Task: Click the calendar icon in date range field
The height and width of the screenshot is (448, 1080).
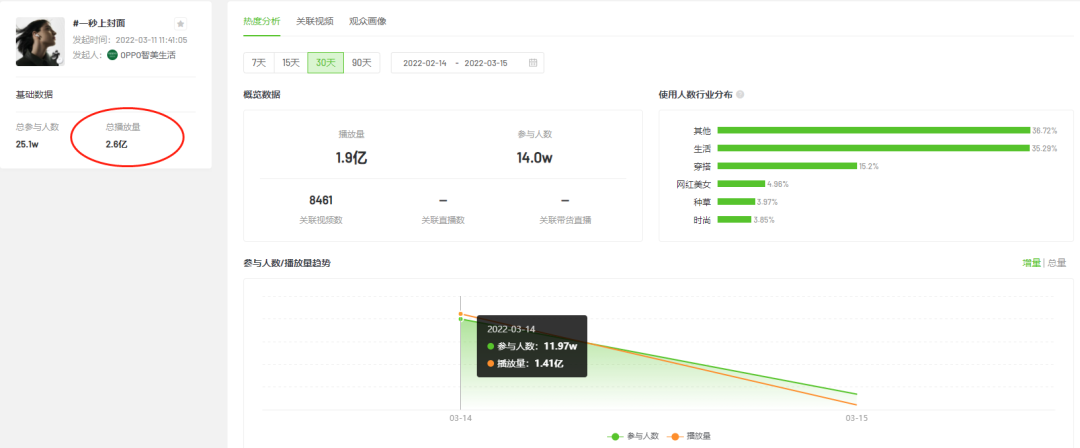Action: (x=533, y=63)
